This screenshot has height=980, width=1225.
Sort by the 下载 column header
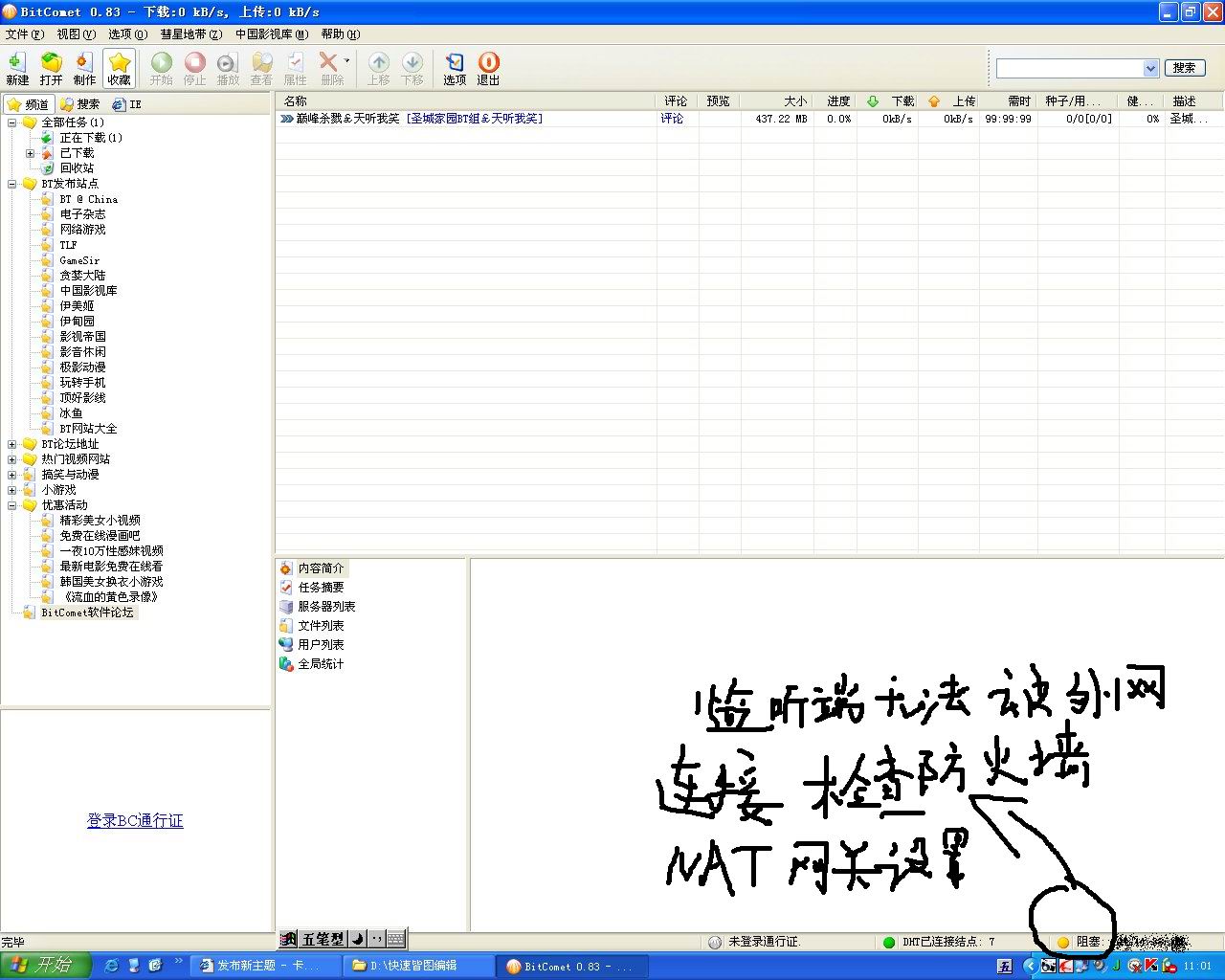coord(887,100)
